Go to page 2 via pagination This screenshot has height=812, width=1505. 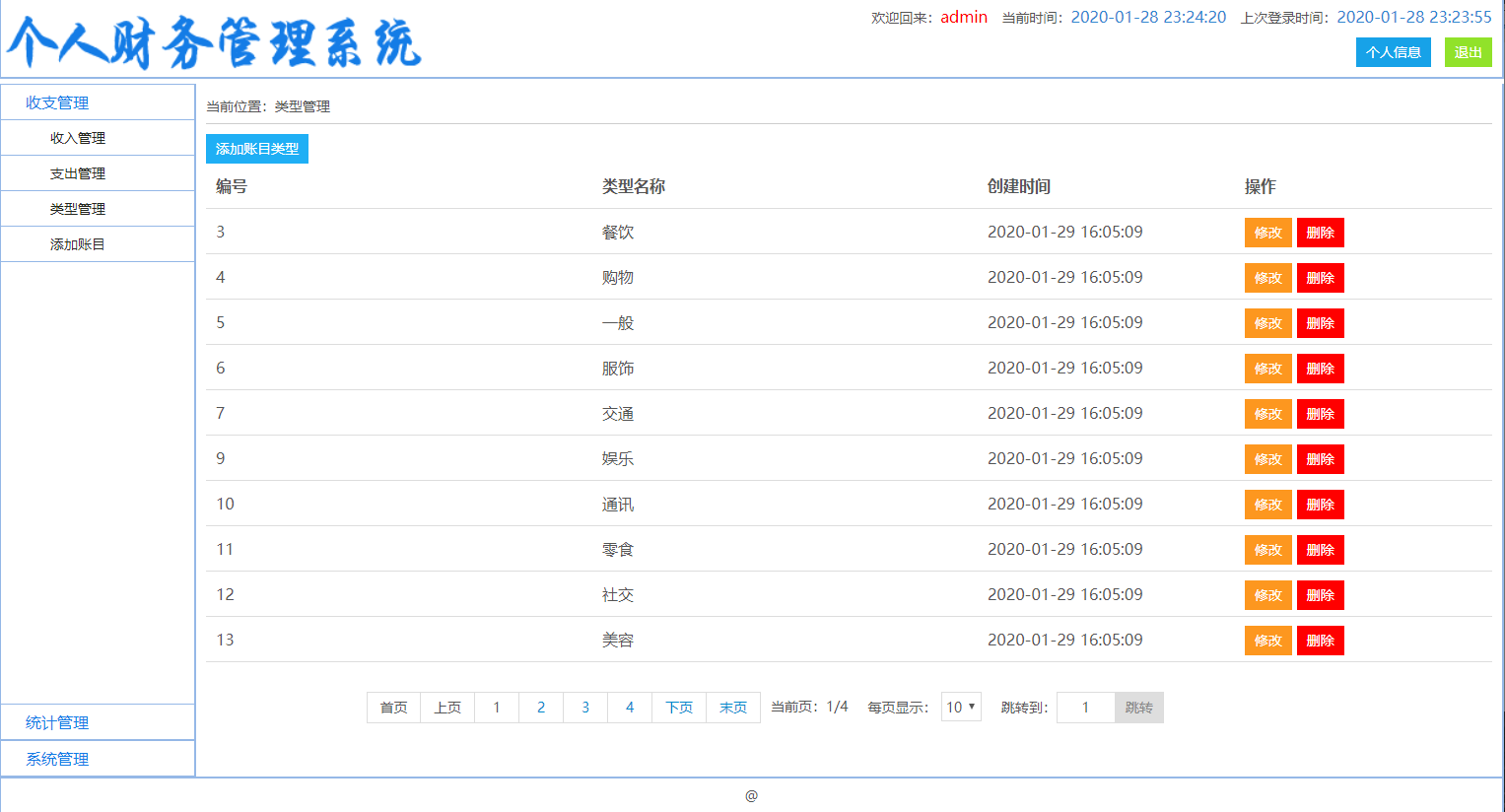(x=540, y=707)
